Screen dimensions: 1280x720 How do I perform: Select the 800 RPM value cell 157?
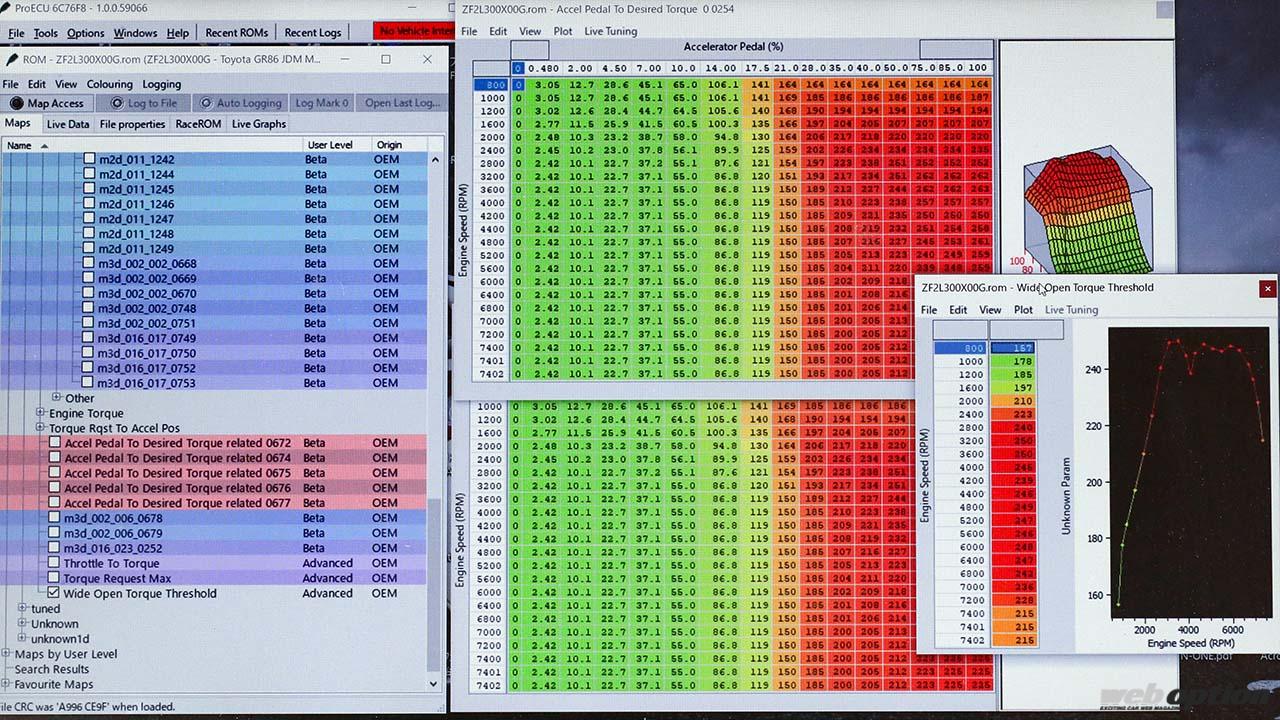click(x=1013, y=348)
